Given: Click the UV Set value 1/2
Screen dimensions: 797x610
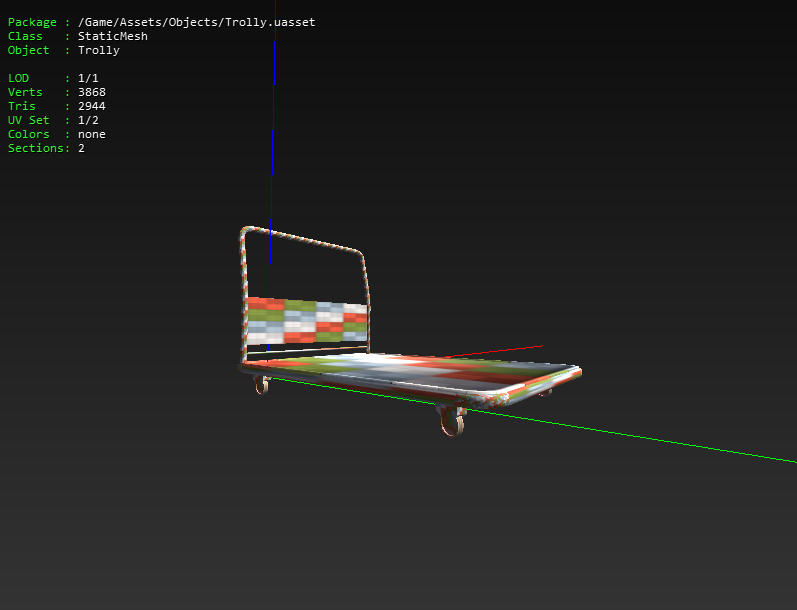Looking at the screenshot, I should (88, 120).
